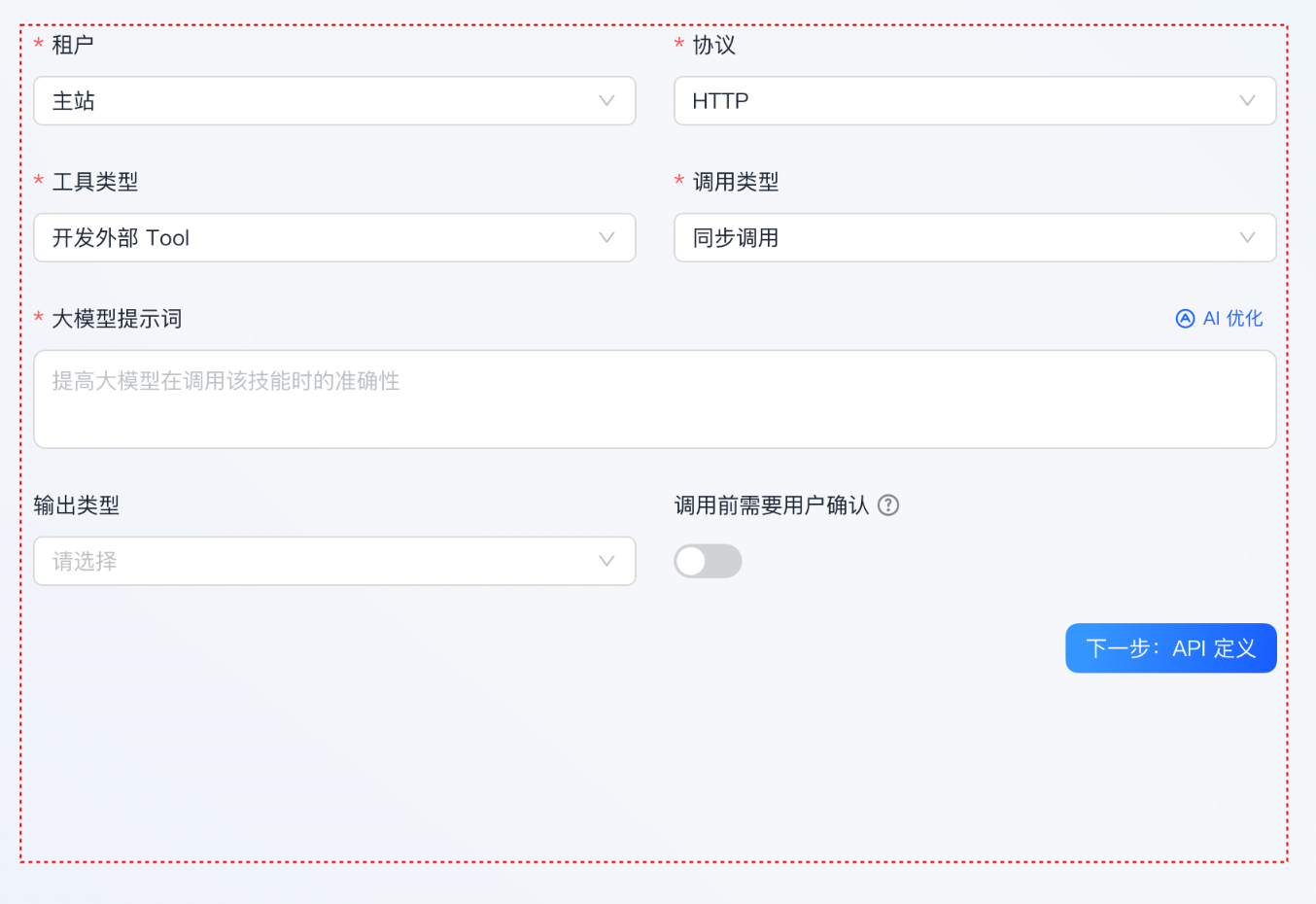The width and height of the screenshot is (1316, 904).
Task: Click the 大模型提示词 field label
Action: tap(117, 319)
